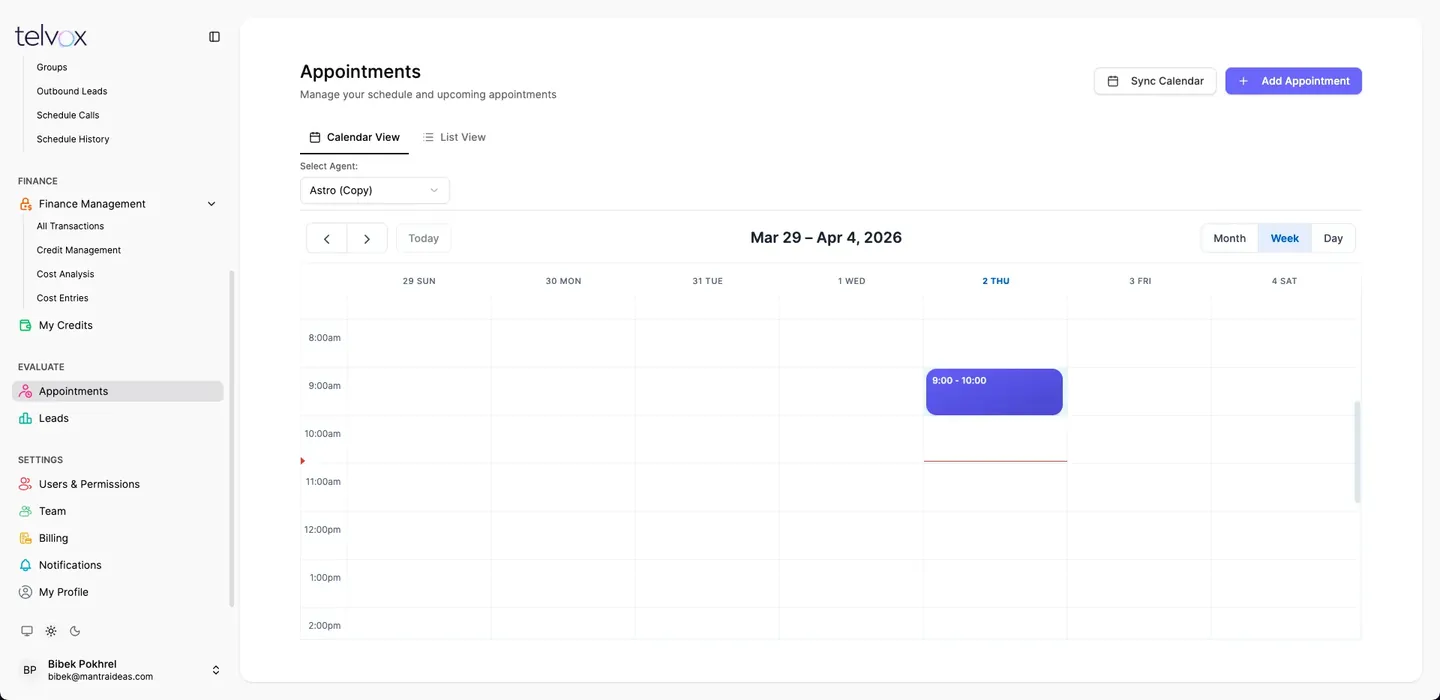The width and height of the screenshot is (1440, 700).
Task: Select the Week view
Action: 1285,238
